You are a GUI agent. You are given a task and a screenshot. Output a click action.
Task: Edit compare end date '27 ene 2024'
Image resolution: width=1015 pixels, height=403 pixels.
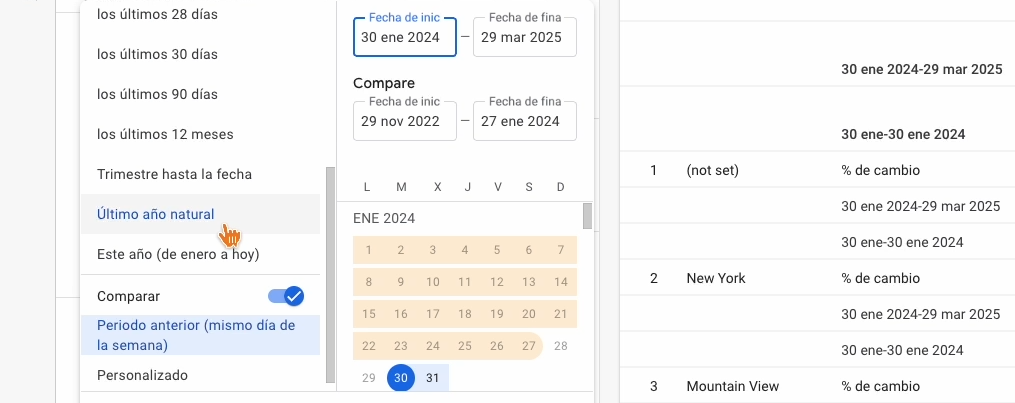524,121
